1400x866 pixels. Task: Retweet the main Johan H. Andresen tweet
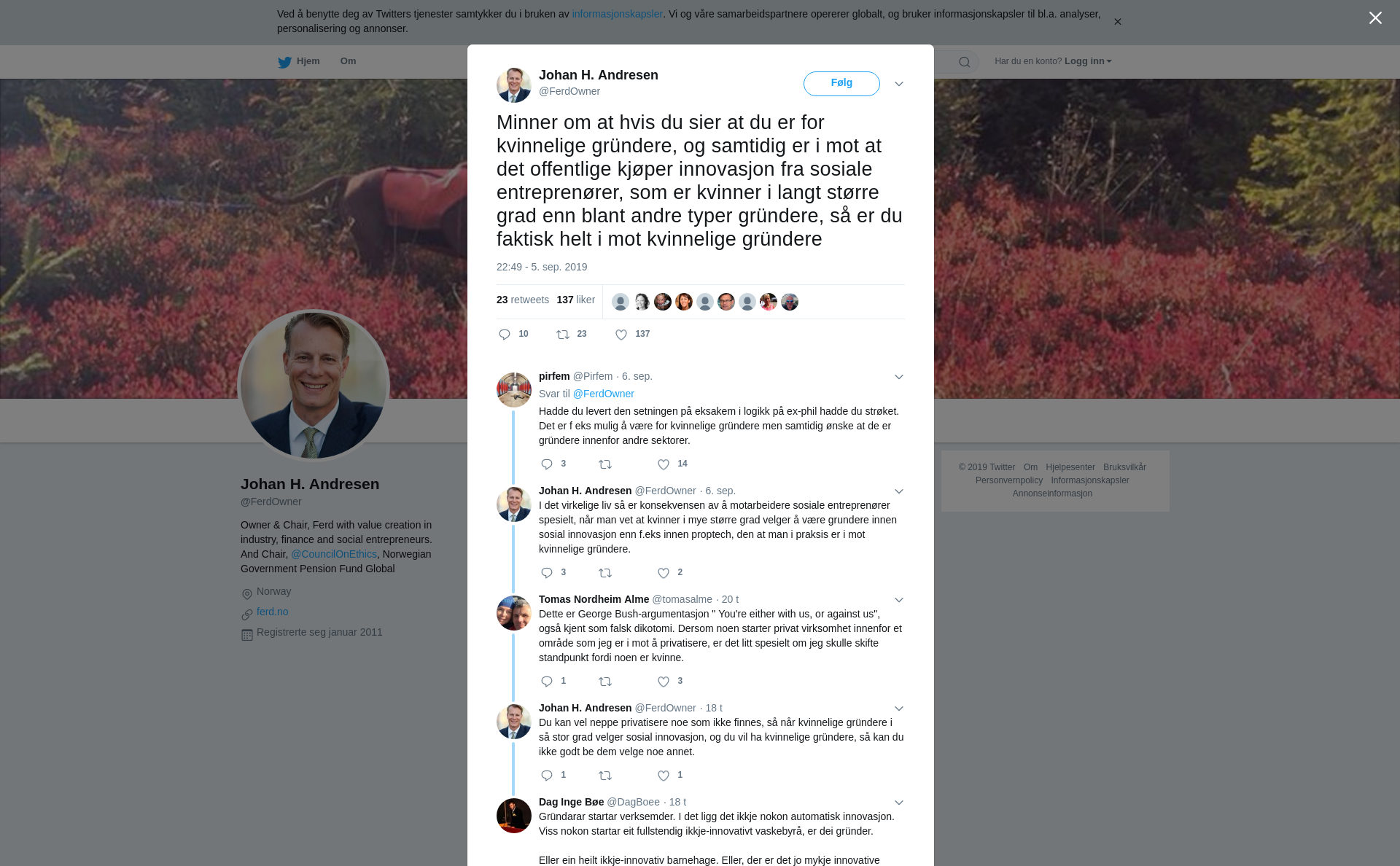pos(563,335)
